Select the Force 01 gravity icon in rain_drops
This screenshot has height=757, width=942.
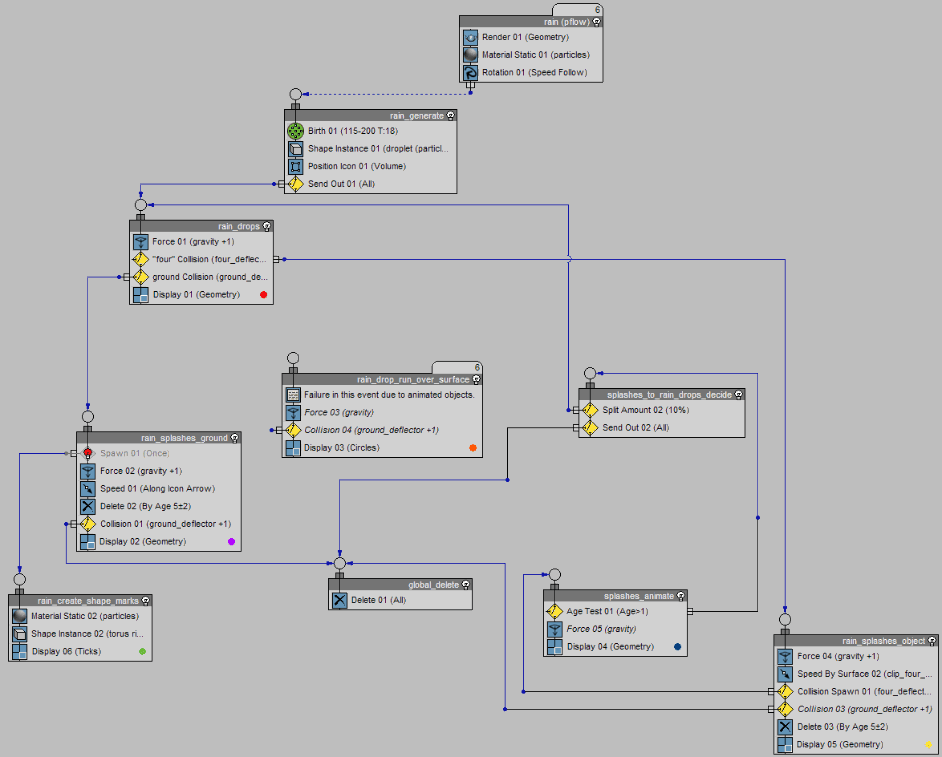pyautogui.click(x=140, y=241)
